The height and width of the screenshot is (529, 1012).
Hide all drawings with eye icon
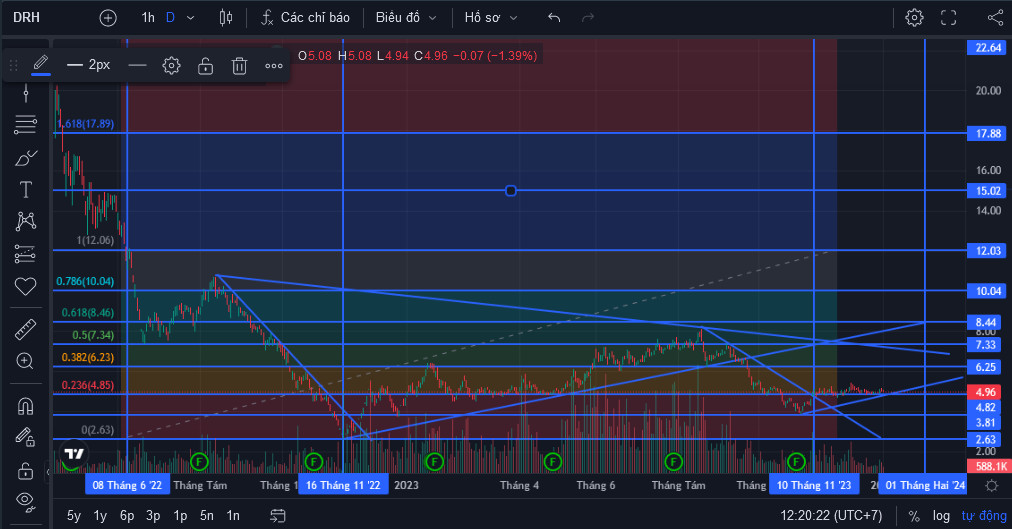click(25, 501)
